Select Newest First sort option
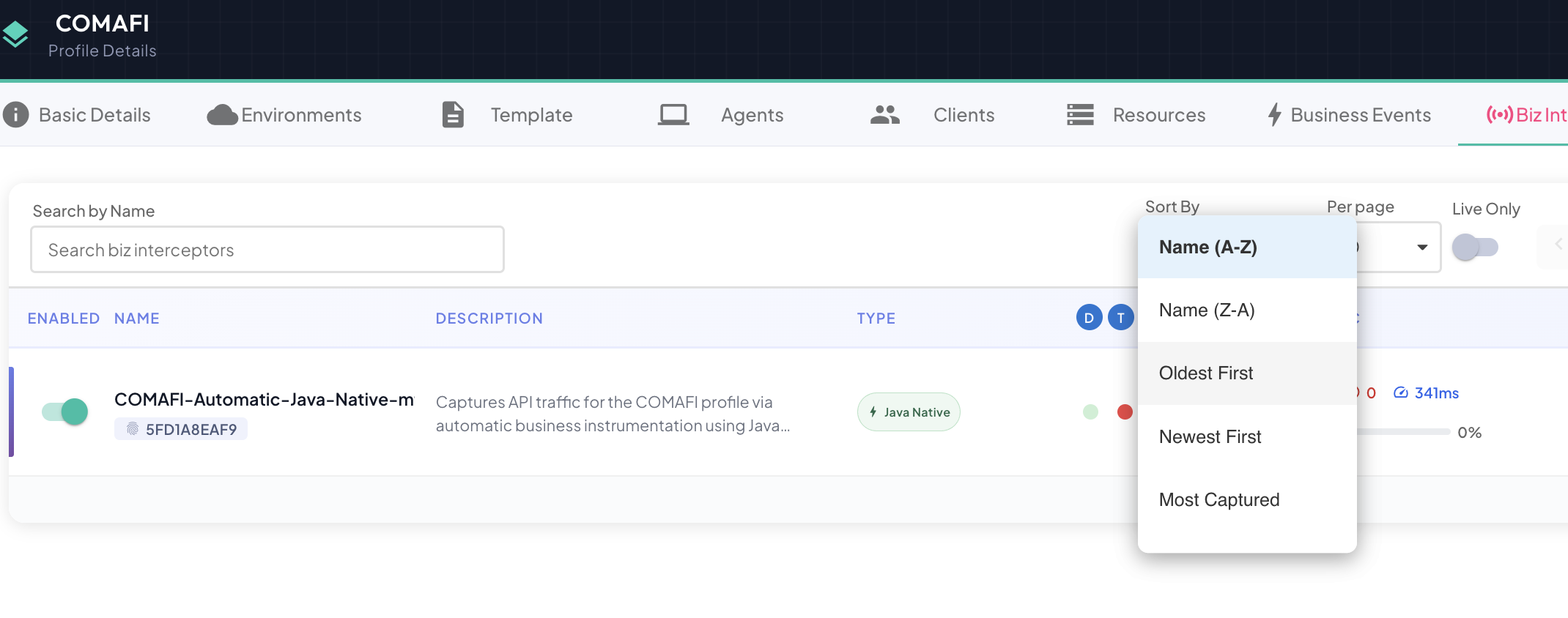The width and height of the screenshot is (1568, 618). click(x=1247, y=437)
